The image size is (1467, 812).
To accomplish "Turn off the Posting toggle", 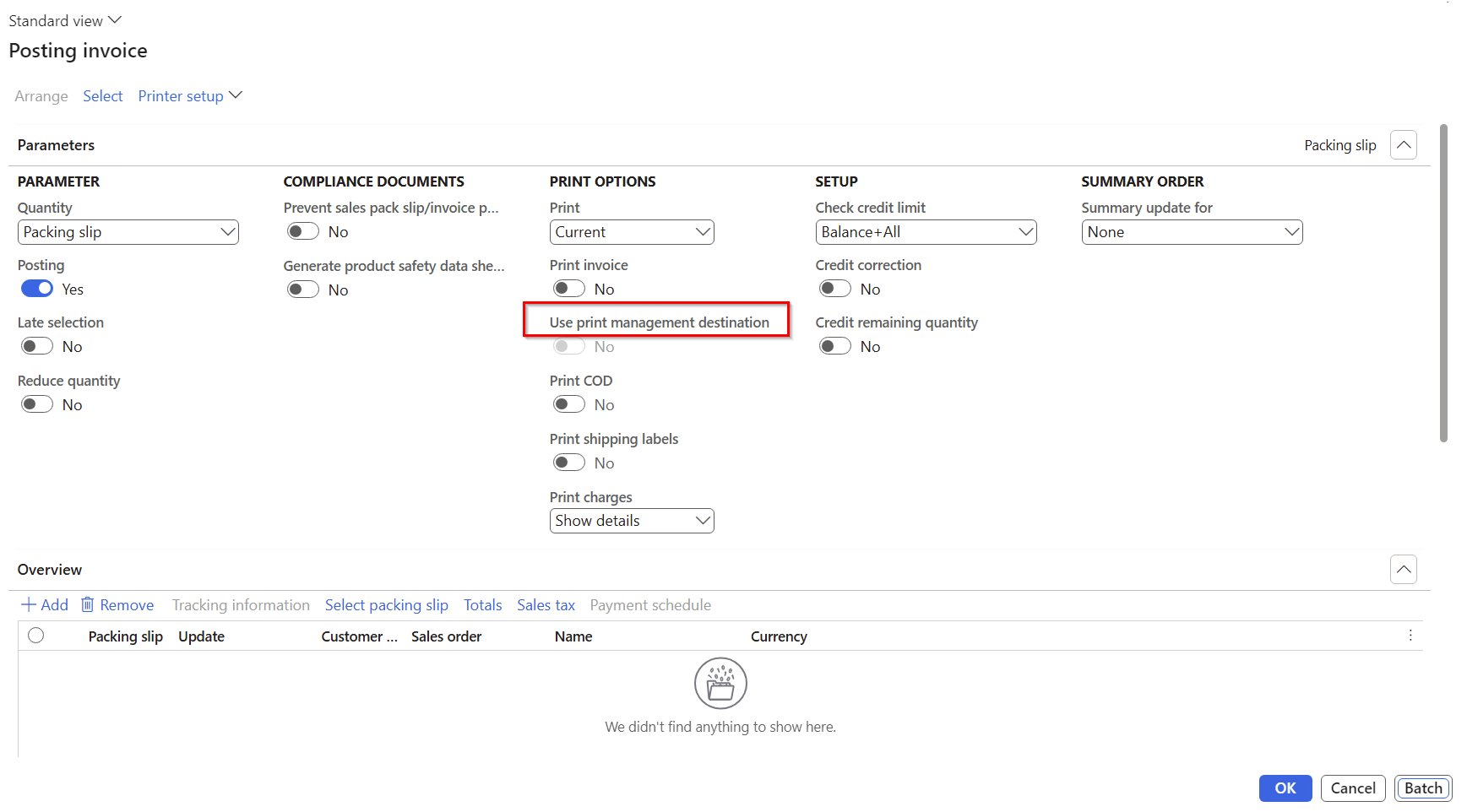I will [x=37, y=289].
